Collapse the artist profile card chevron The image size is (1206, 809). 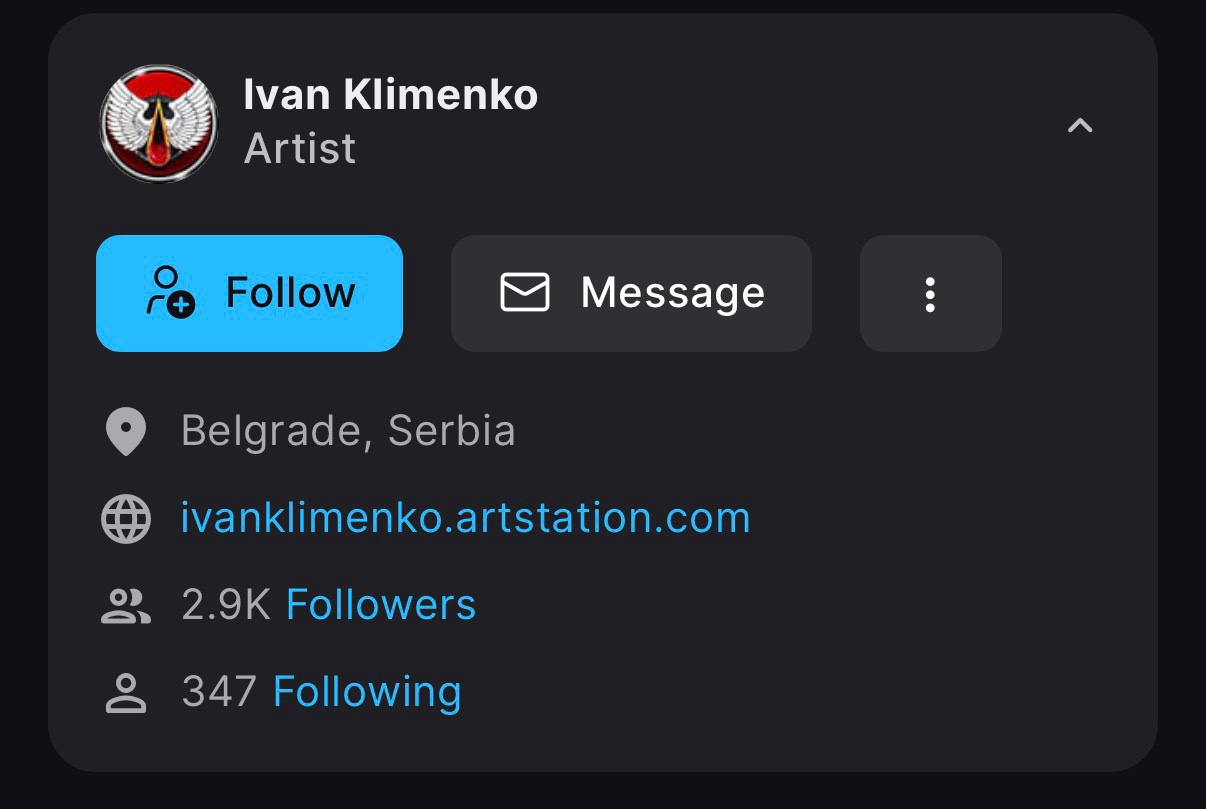click(1080, 126)
